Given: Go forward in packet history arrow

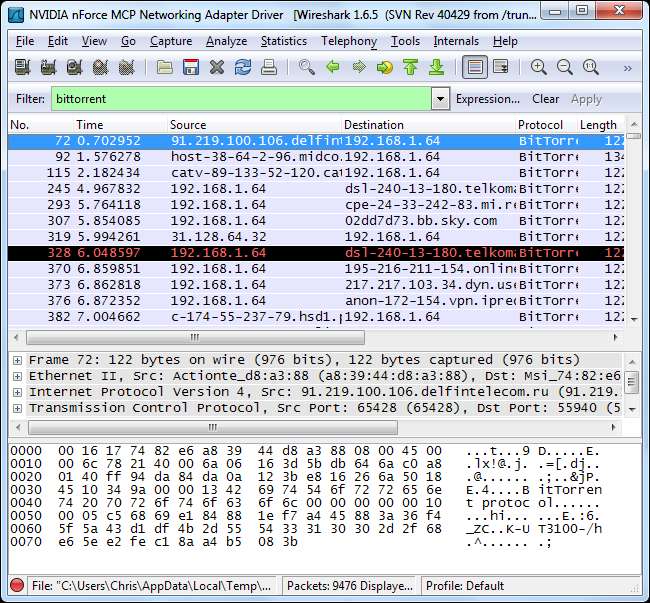Looking at the screenshot, I should (359, 67).
